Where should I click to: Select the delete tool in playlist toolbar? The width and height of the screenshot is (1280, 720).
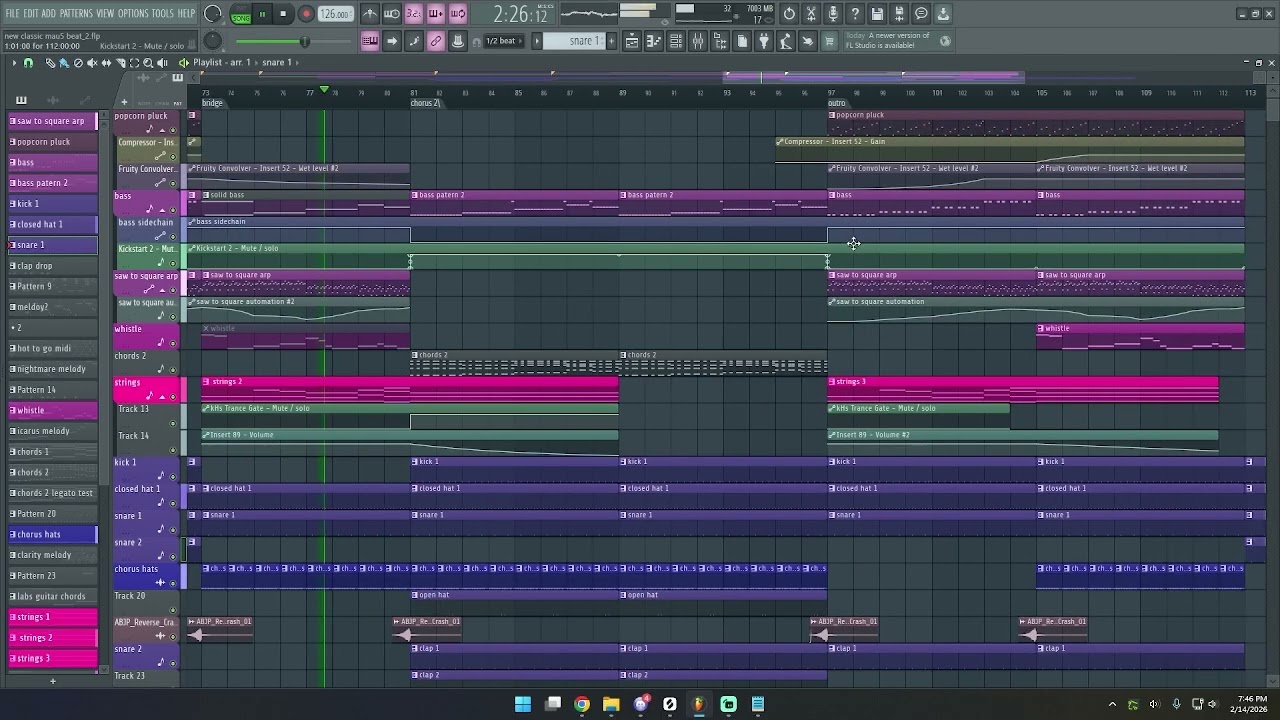[x=78, y=63]
